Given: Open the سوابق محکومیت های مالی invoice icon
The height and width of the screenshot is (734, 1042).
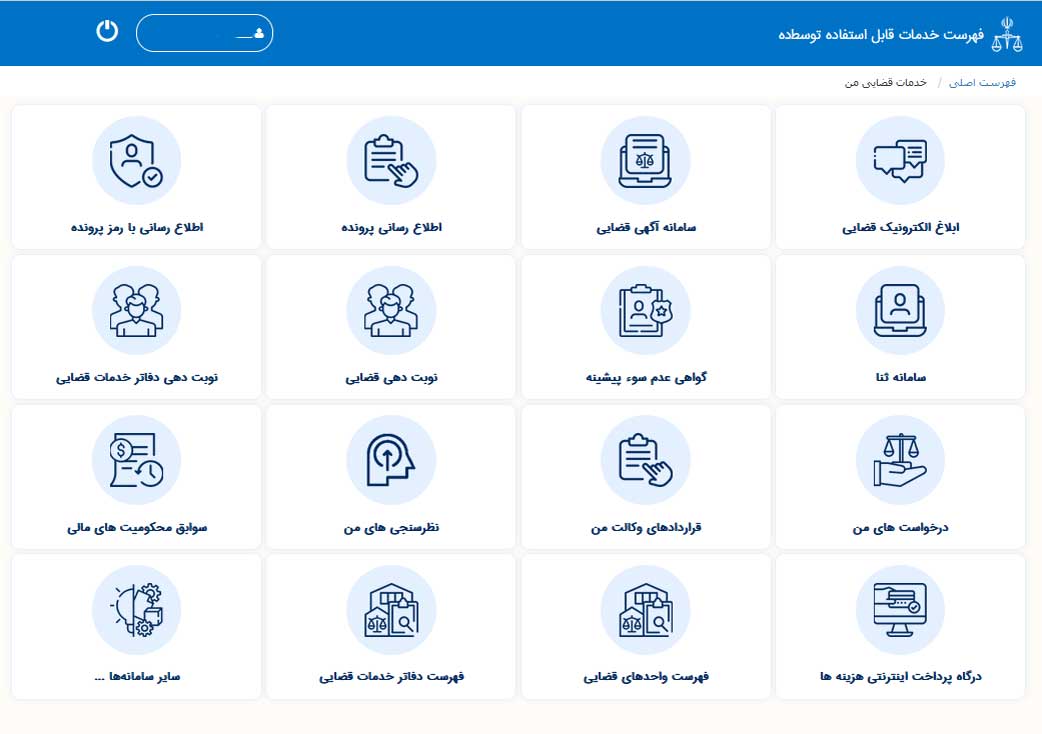Looking at the screenshot, I should 136,460.
